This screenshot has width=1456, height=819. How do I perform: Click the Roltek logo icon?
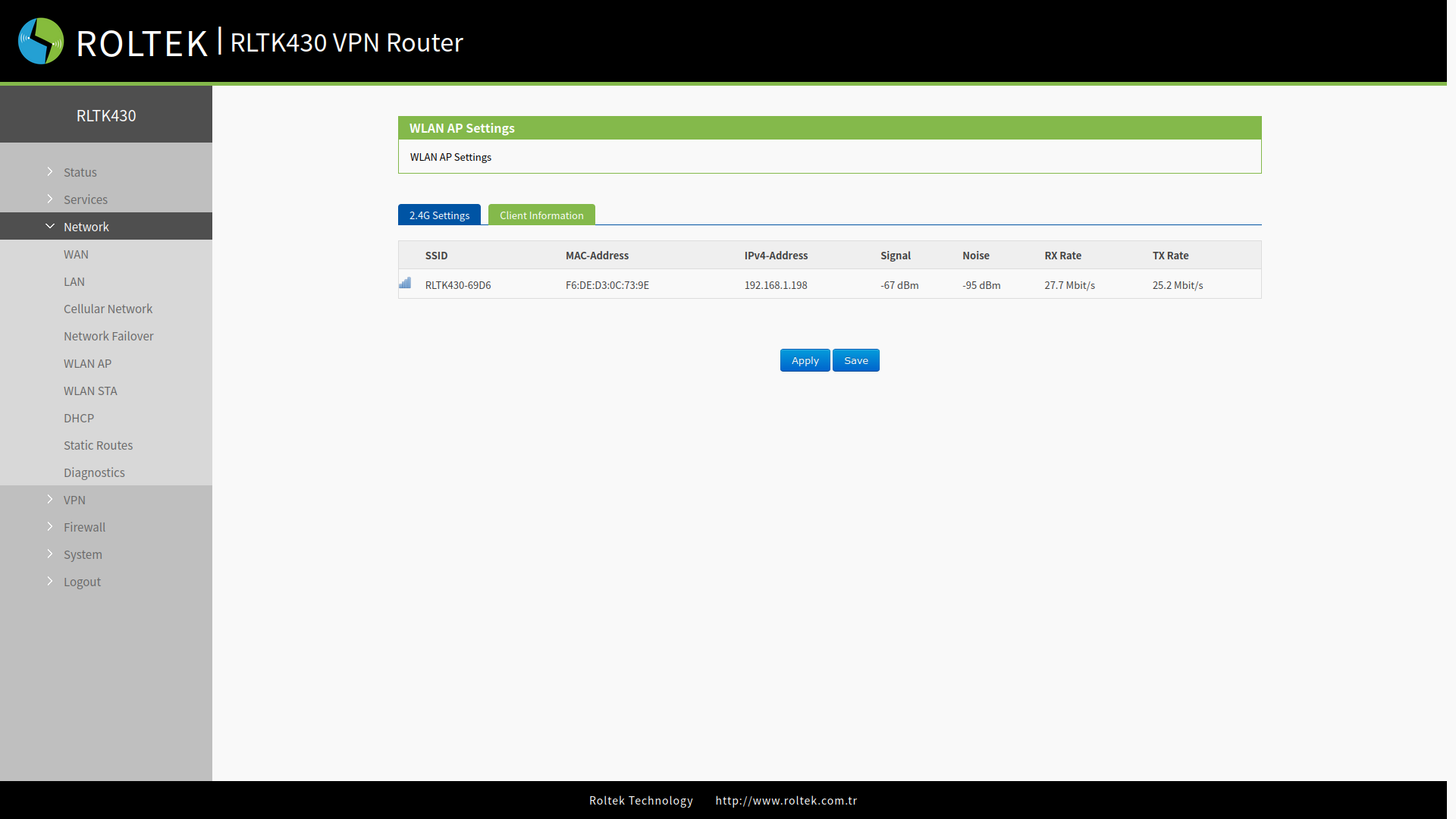41,41
